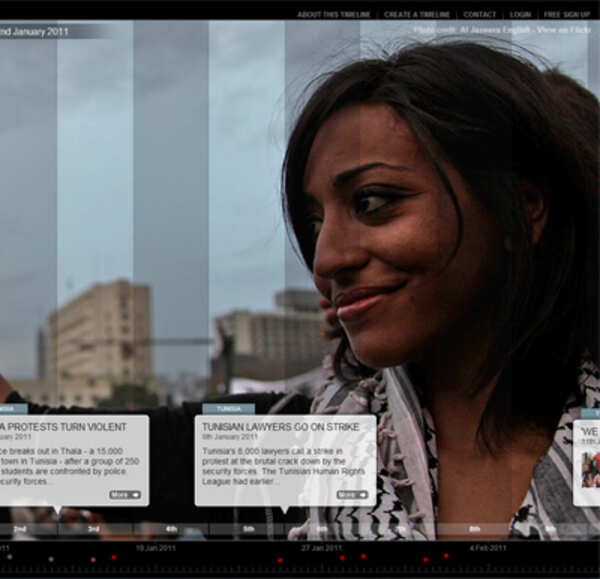
Task: Open the About This Timeline page
Action: pos(333,15)
